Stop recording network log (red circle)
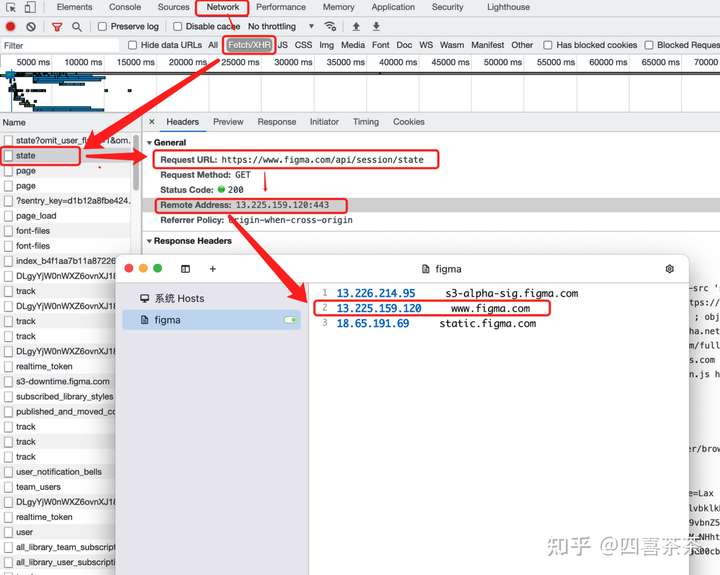The height and width of the screenshot is (575, 720). pos(11,27)
